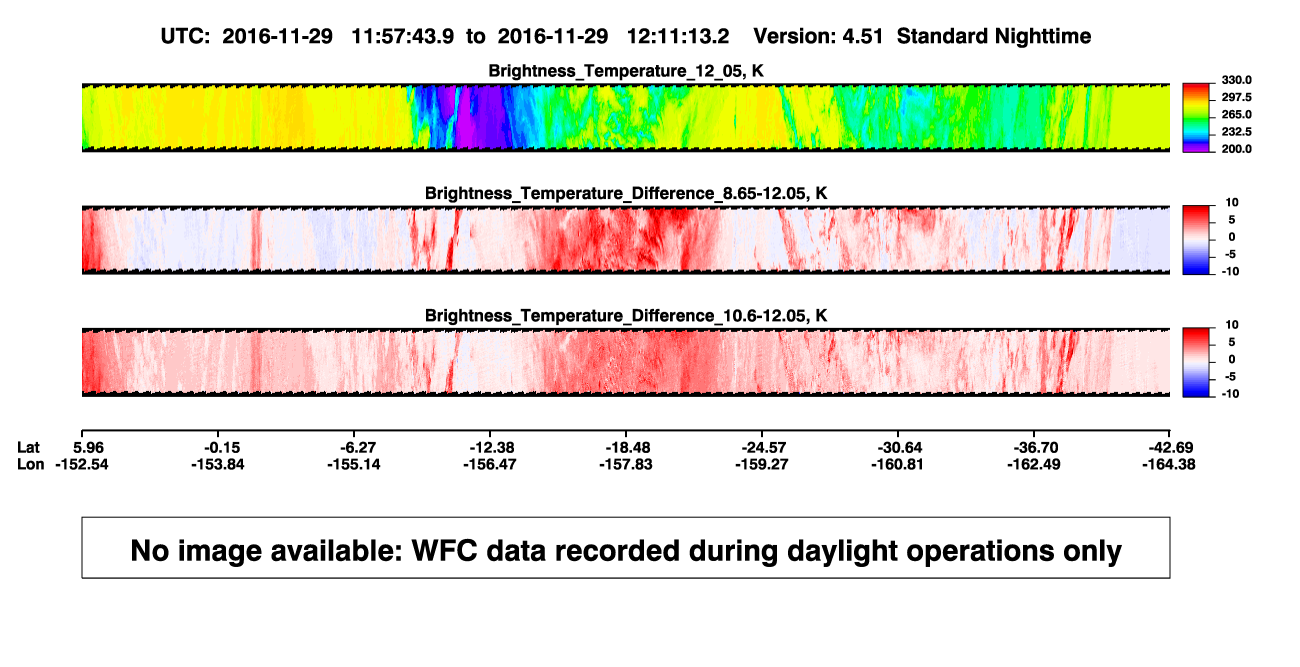Click the 'UTC:' header label
The image size is (1300, 667).
(185, 36)
